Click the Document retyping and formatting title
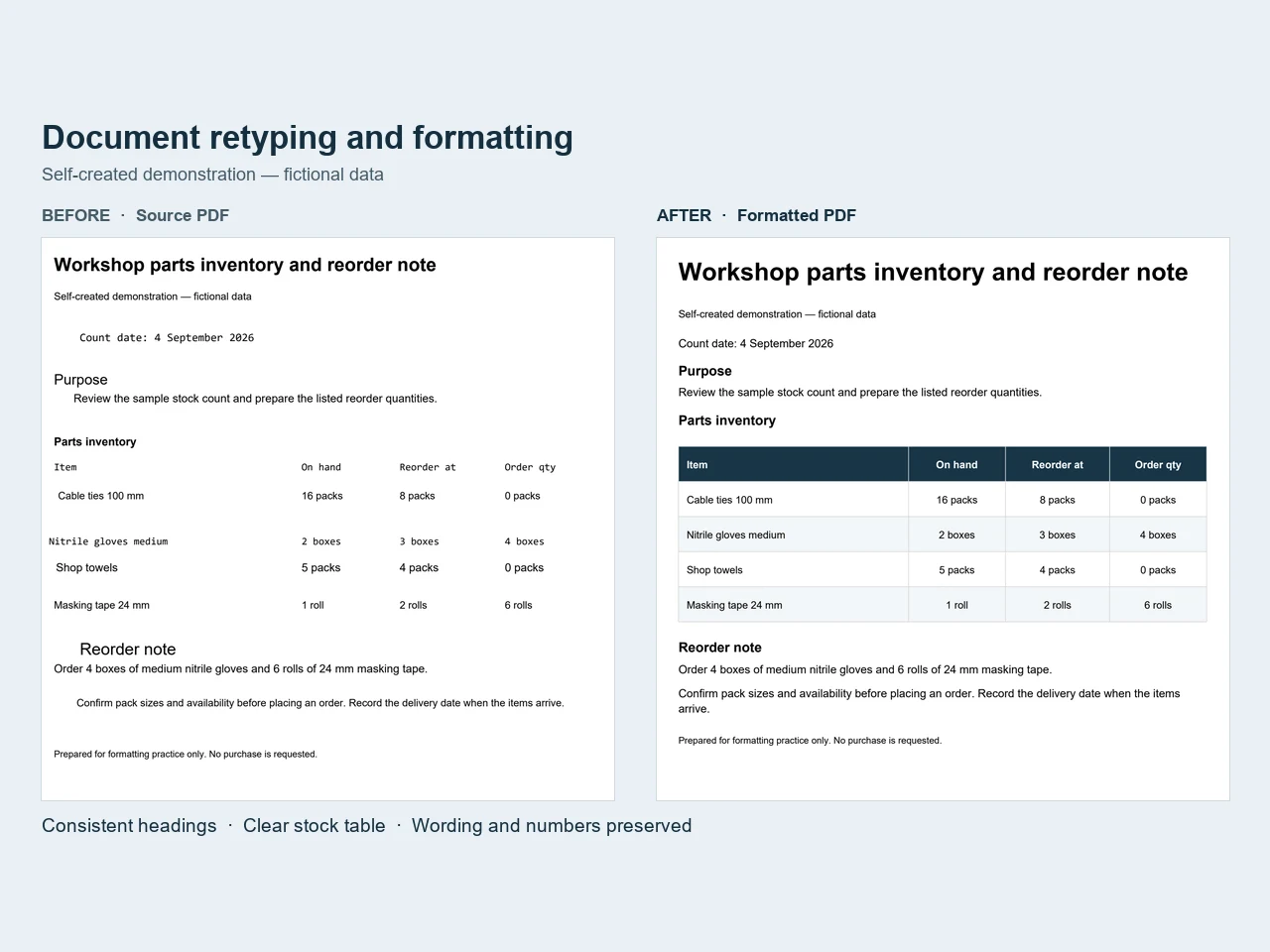The image size is (1270, 952). (308, 138)
